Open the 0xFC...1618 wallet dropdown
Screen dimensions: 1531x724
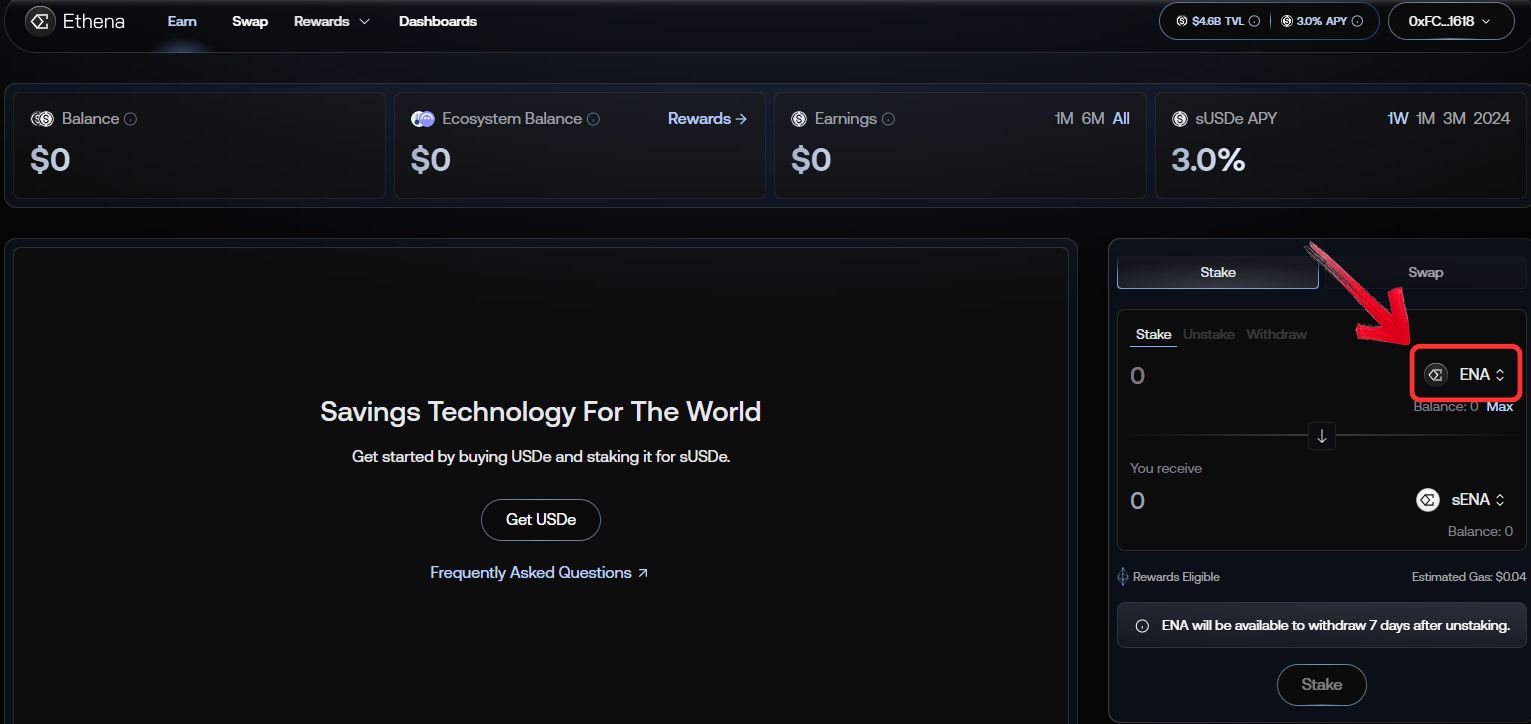[1451, 21]
